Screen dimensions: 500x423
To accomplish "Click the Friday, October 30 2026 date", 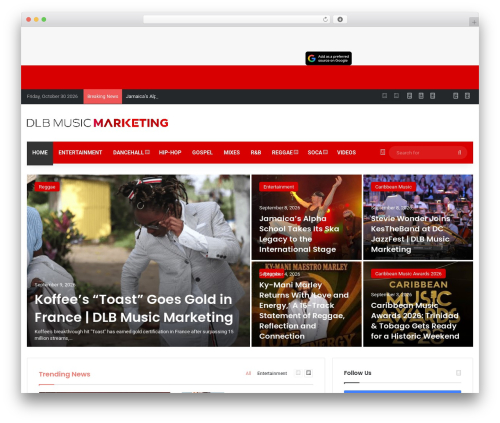I will pyautogui.click(x=52, y=96).
